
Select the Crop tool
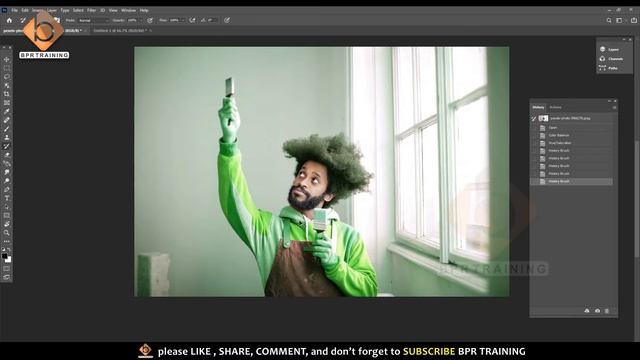click(x=7, y=94)
